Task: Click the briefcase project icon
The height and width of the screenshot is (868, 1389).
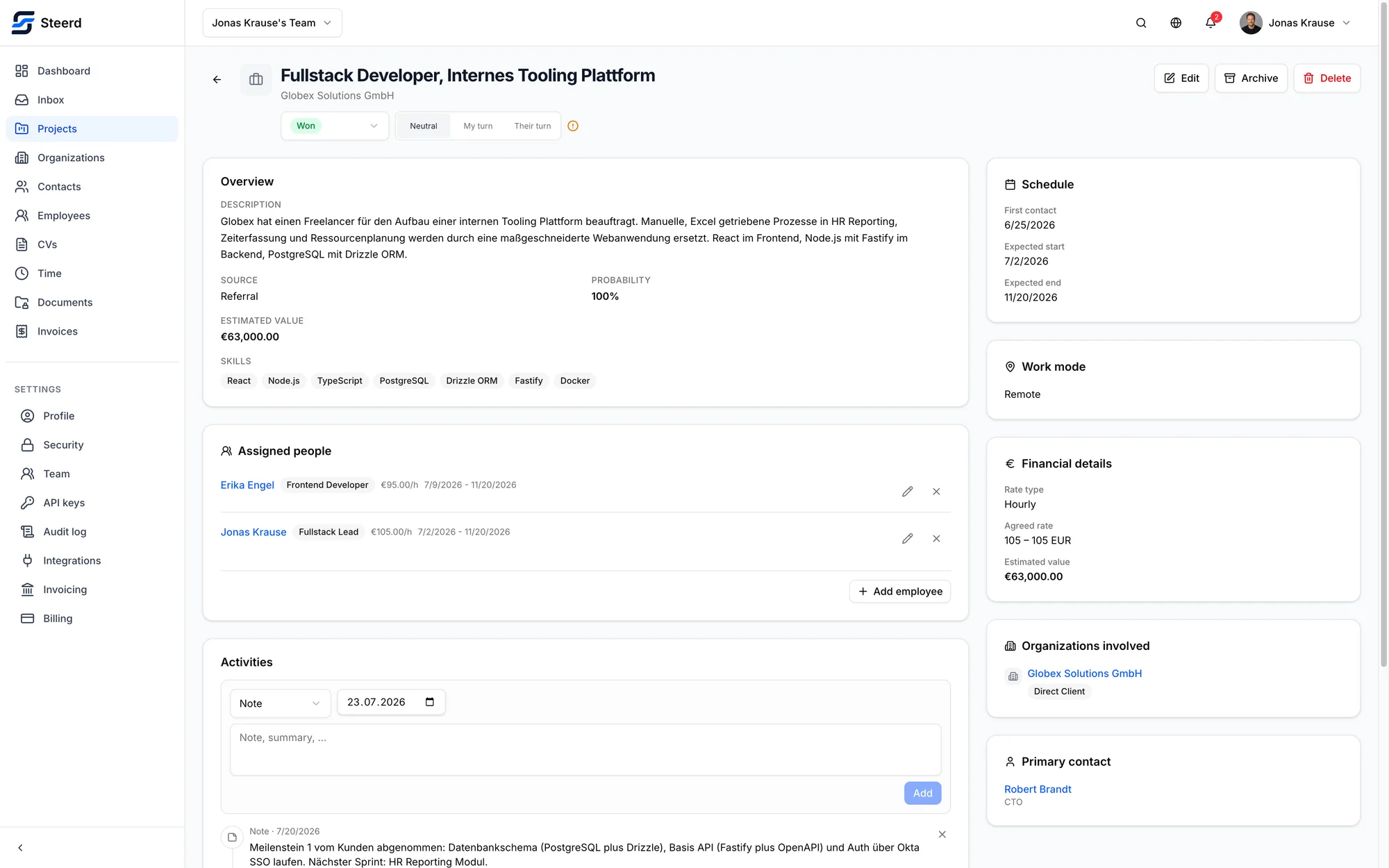Action: [x=256, y=79]
